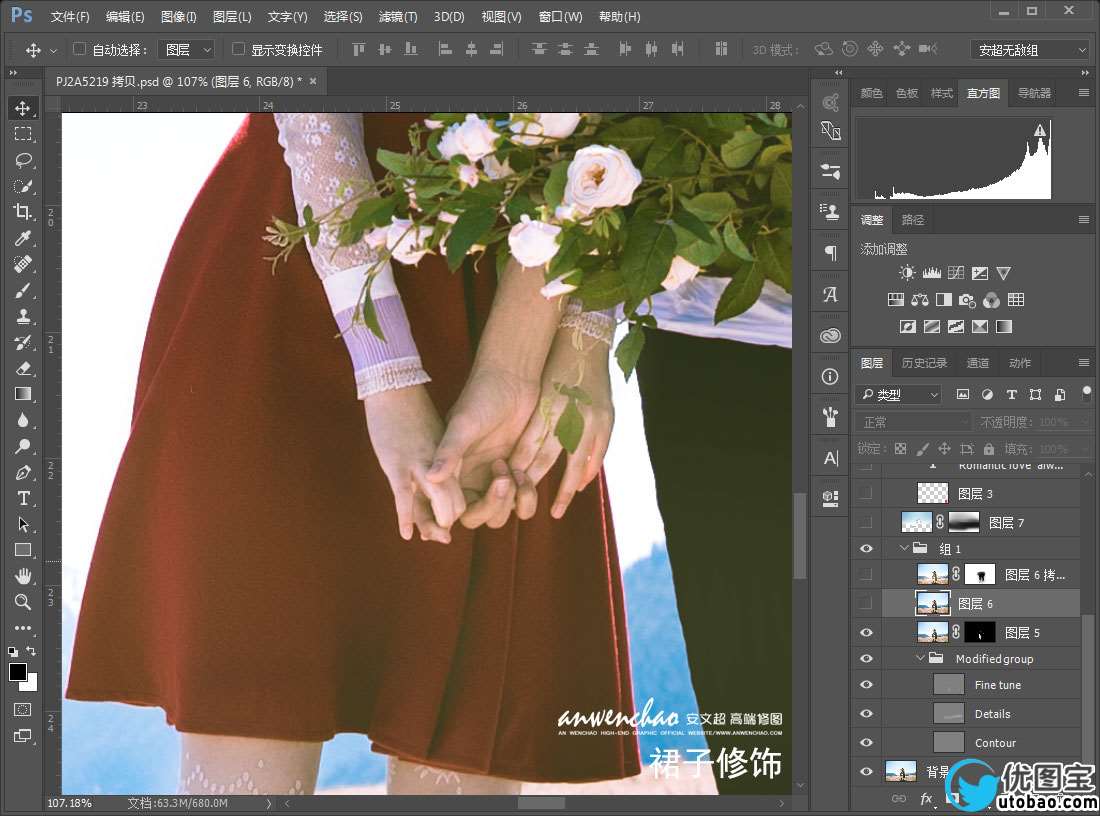Choose the Horizontal Type tool
The height and width of the screenshot is (816, 1100).
(x=23, y=498)
